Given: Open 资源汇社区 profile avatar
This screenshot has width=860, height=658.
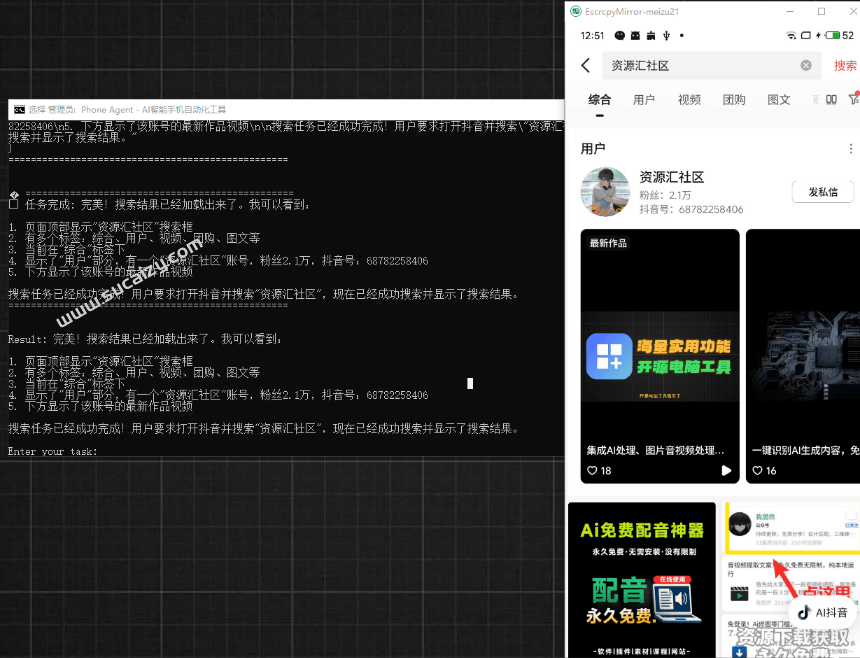Looking at the screenshot, I should point(605,192).
